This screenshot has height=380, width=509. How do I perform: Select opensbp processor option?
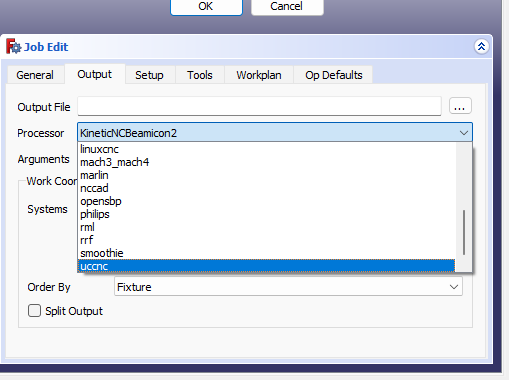pyautogui.click(x=266, y=201)
